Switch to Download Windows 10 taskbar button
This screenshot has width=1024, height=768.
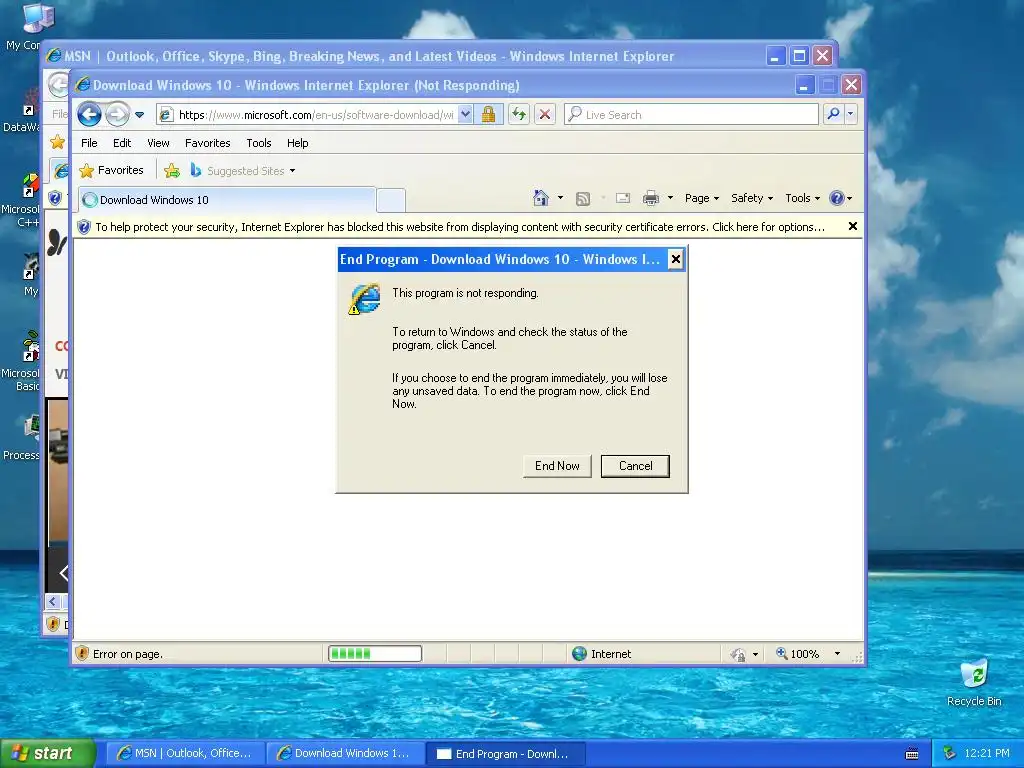(345, 754)
